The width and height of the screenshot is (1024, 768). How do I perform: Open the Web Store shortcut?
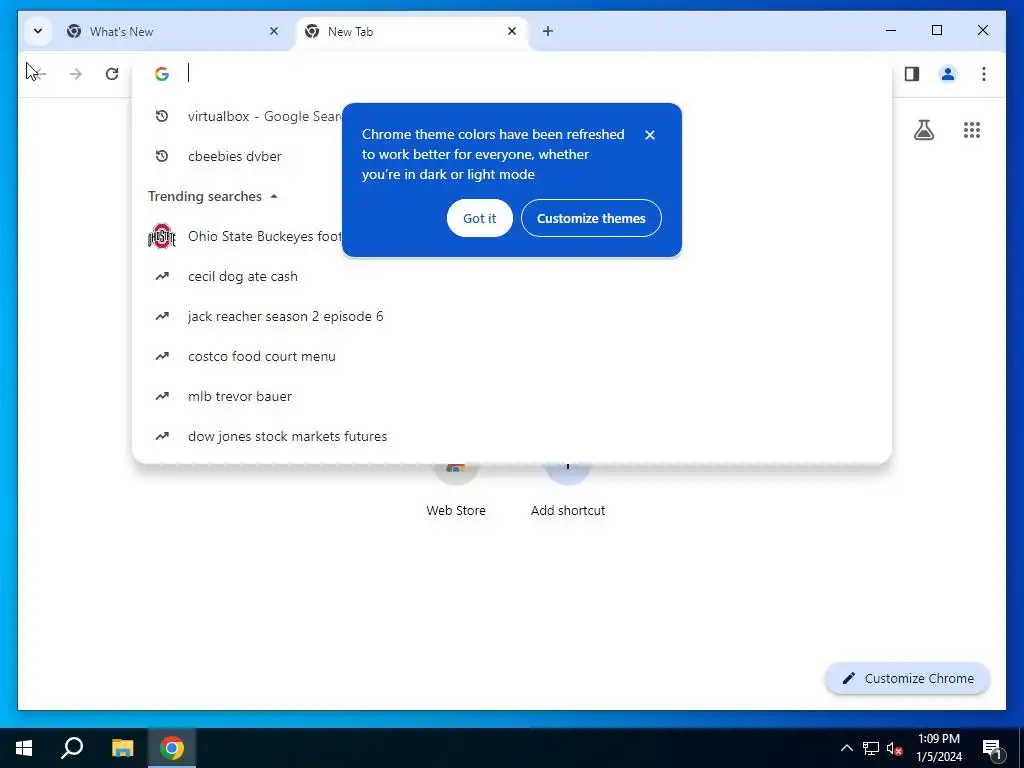pos(456,490)
